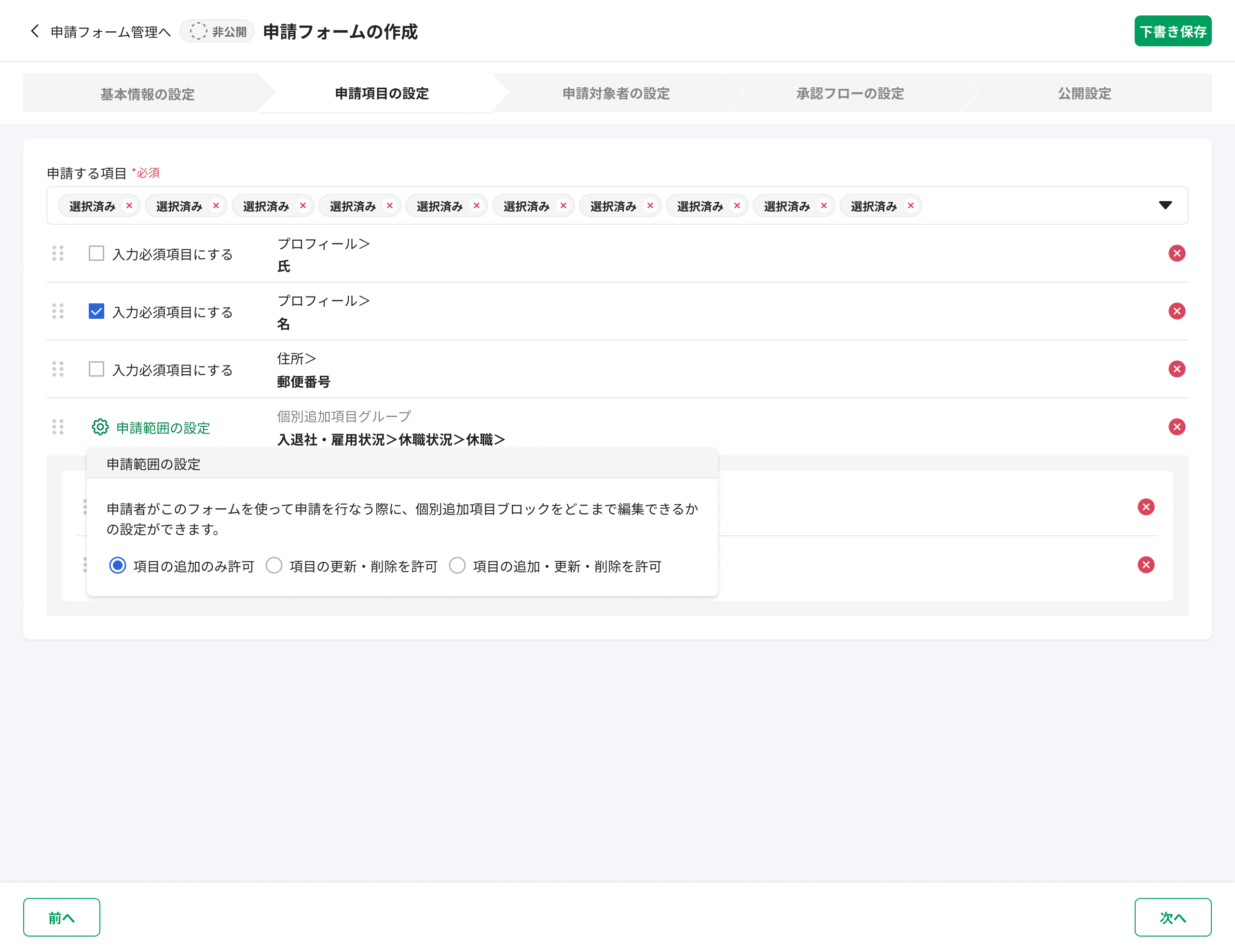Click the back chevron beside 申請フォーム管理へ
Screen dimensions: 1235x952
(35, 32)
